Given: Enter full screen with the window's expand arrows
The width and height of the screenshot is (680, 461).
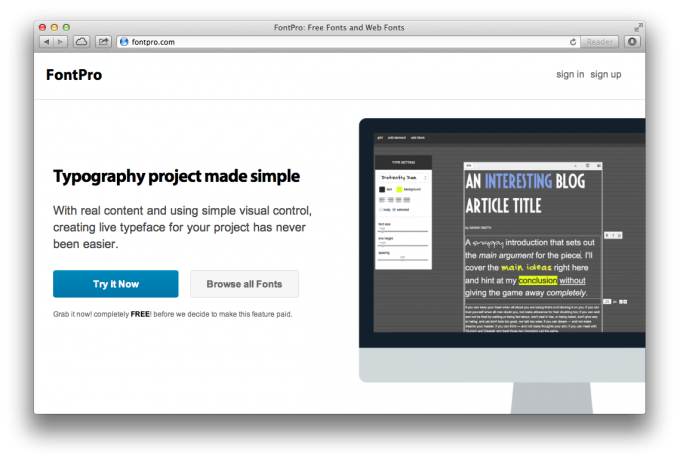Looking at the screenshot, I should click(638, 27).
